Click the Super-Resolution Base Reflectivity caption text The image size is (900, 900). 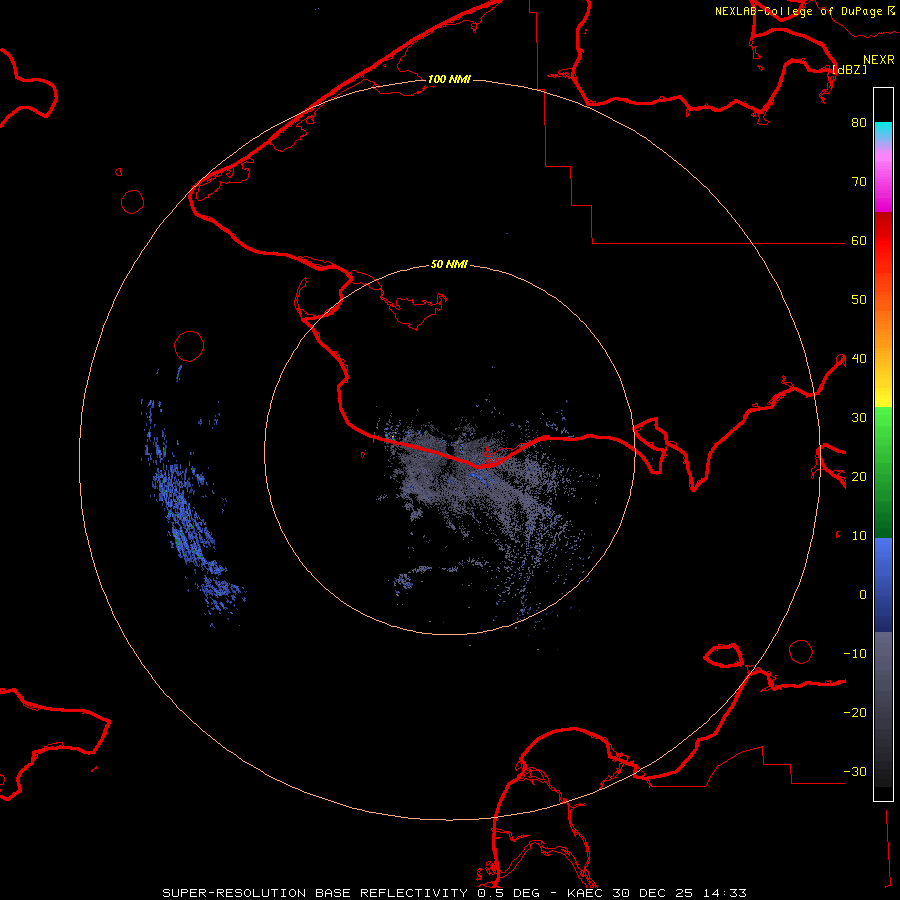(315, 893)
